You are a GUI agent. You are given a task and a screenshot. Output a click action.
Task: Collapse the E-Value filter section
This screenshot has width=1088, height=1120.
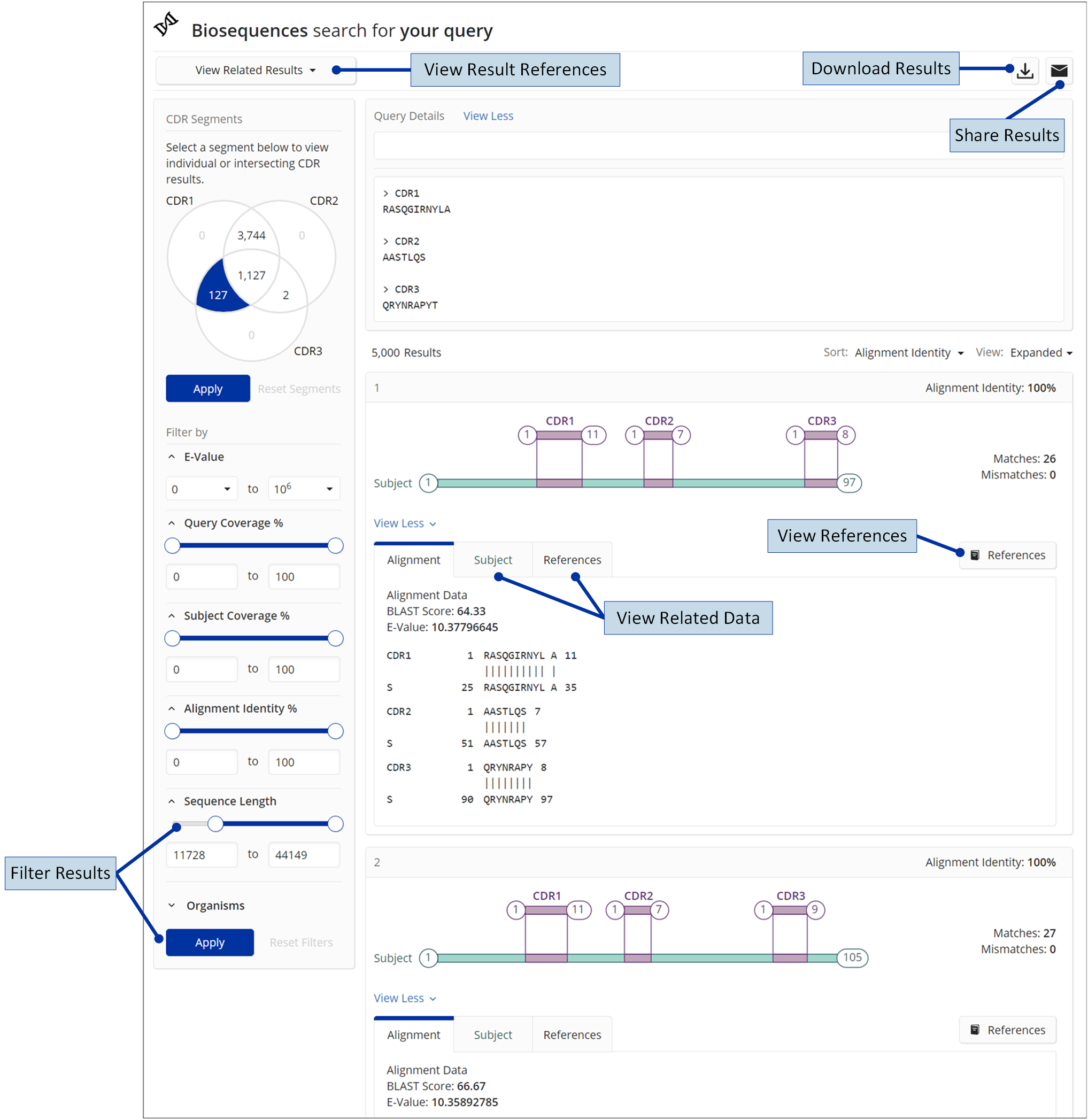point(172,457)
